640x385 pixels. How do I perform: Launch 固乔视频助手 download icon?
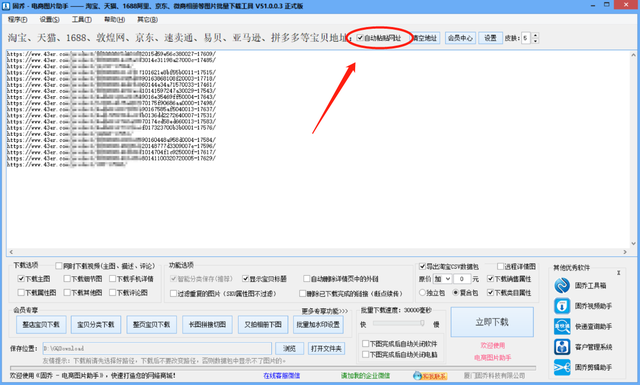click(x=562, y=306)
